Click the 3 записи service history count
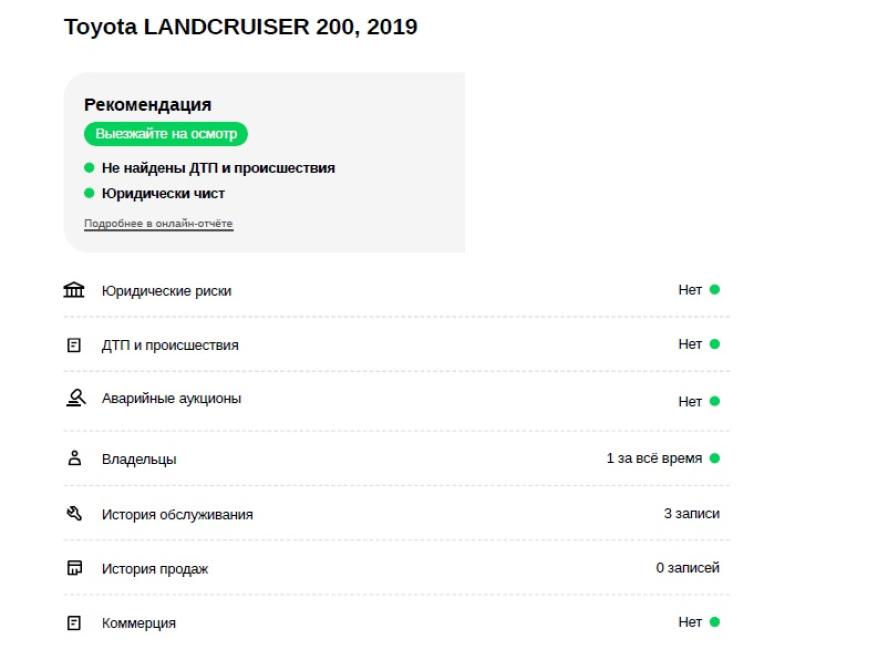This screenshot has height=670, width=888. click(x=691, y=514)
